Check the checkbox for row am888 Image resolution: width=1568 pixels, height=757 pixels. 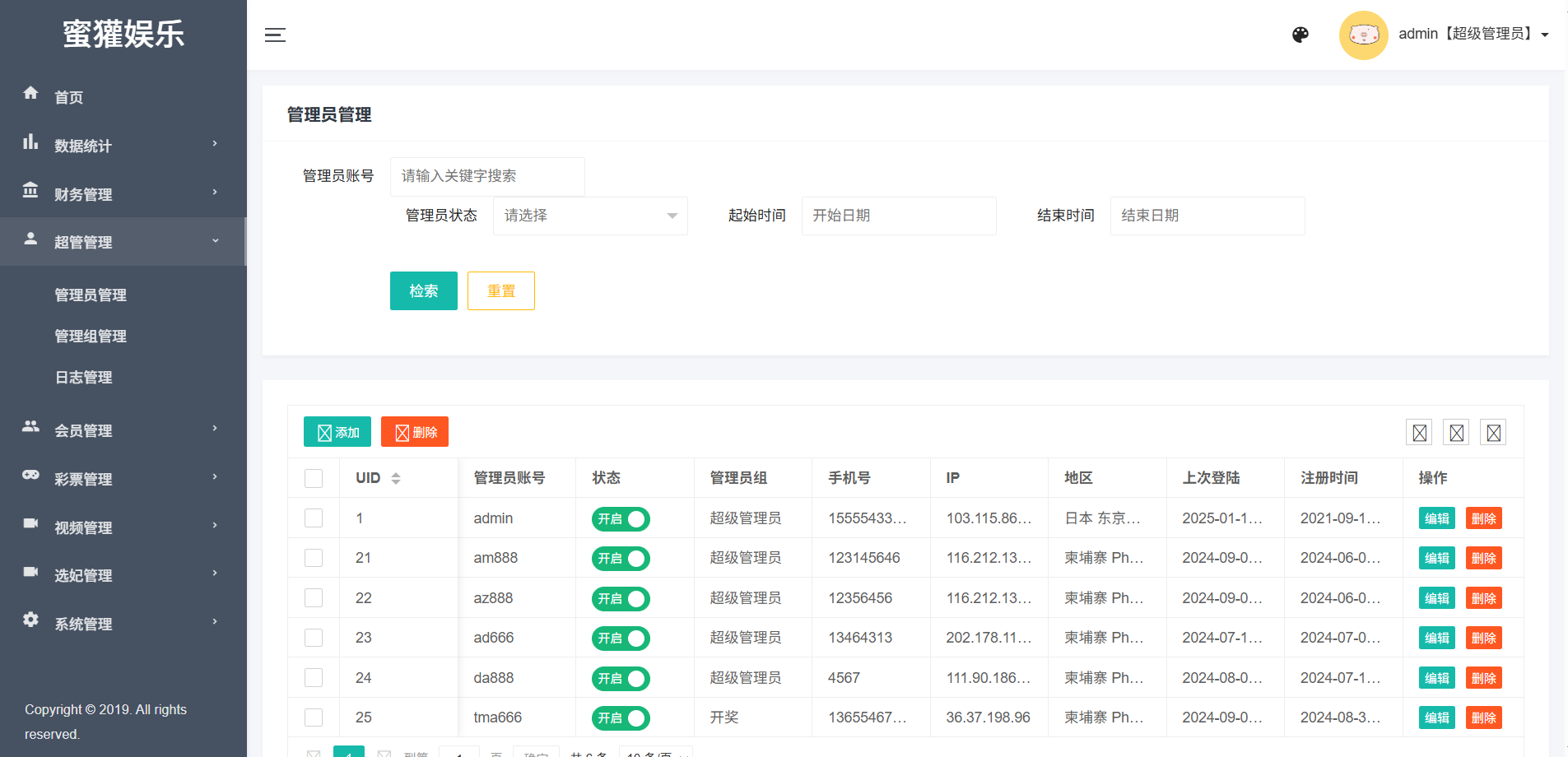314,558
